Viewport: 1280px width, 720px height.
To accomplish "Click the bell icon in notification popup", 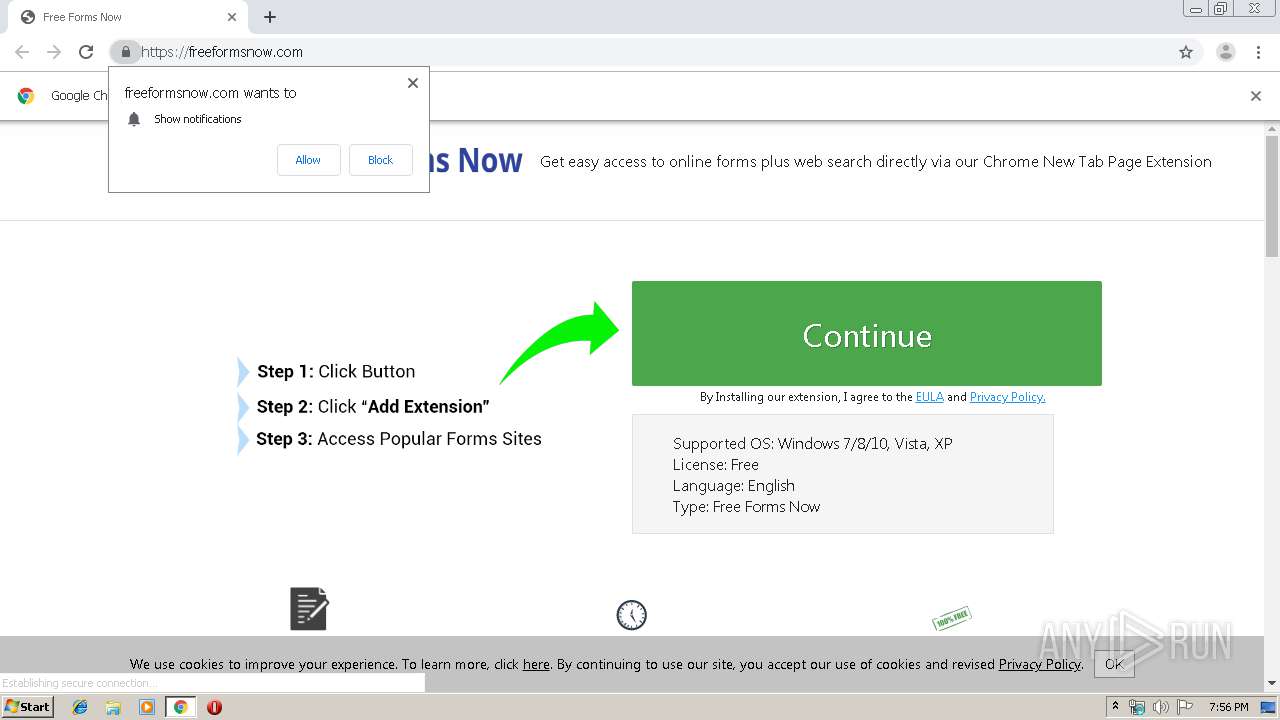I will click(134, 119).
